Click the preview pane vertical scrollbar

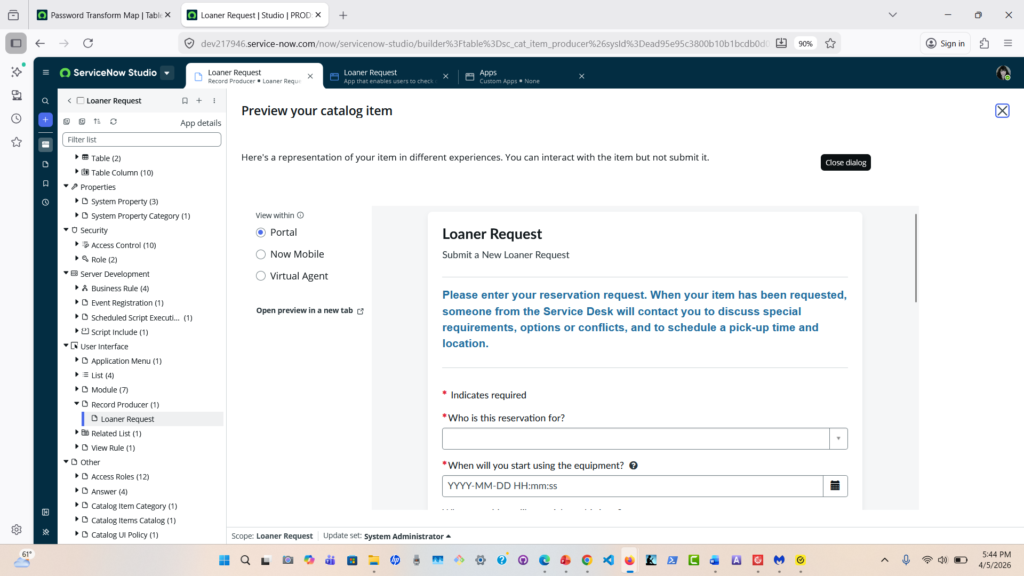(x=915, y=258)
